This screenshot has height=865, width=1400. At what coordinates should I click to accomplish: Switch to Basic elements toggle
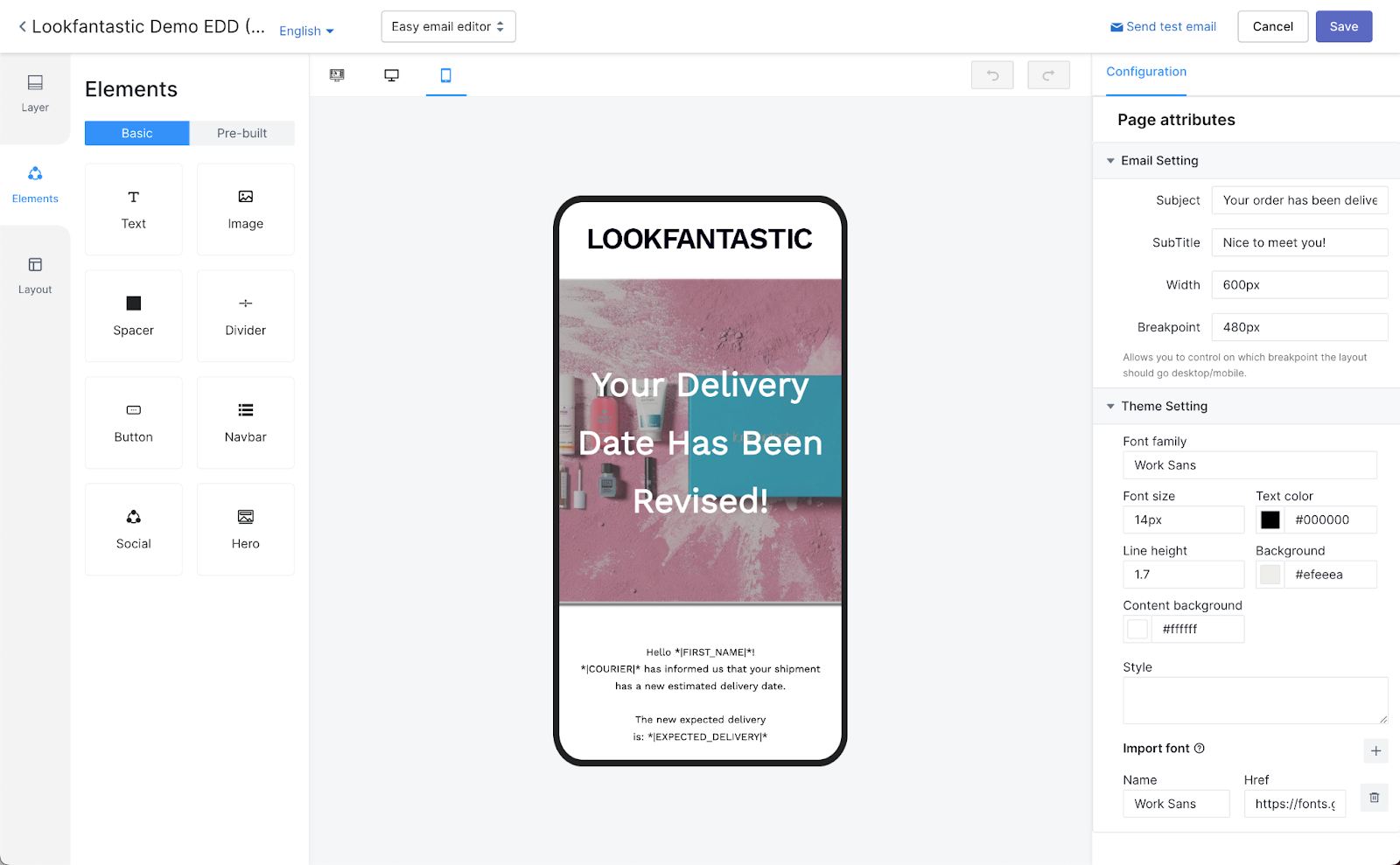tap(136, 133)
